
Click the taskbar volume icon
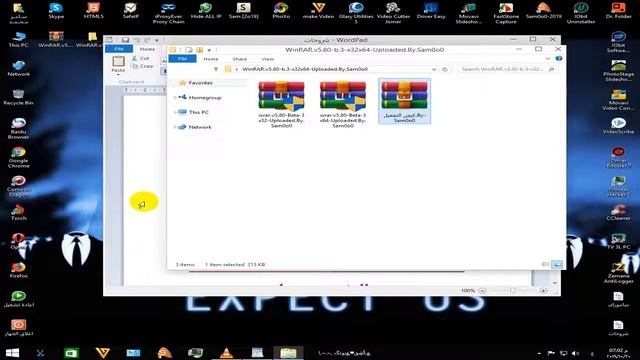click(576, 353)
